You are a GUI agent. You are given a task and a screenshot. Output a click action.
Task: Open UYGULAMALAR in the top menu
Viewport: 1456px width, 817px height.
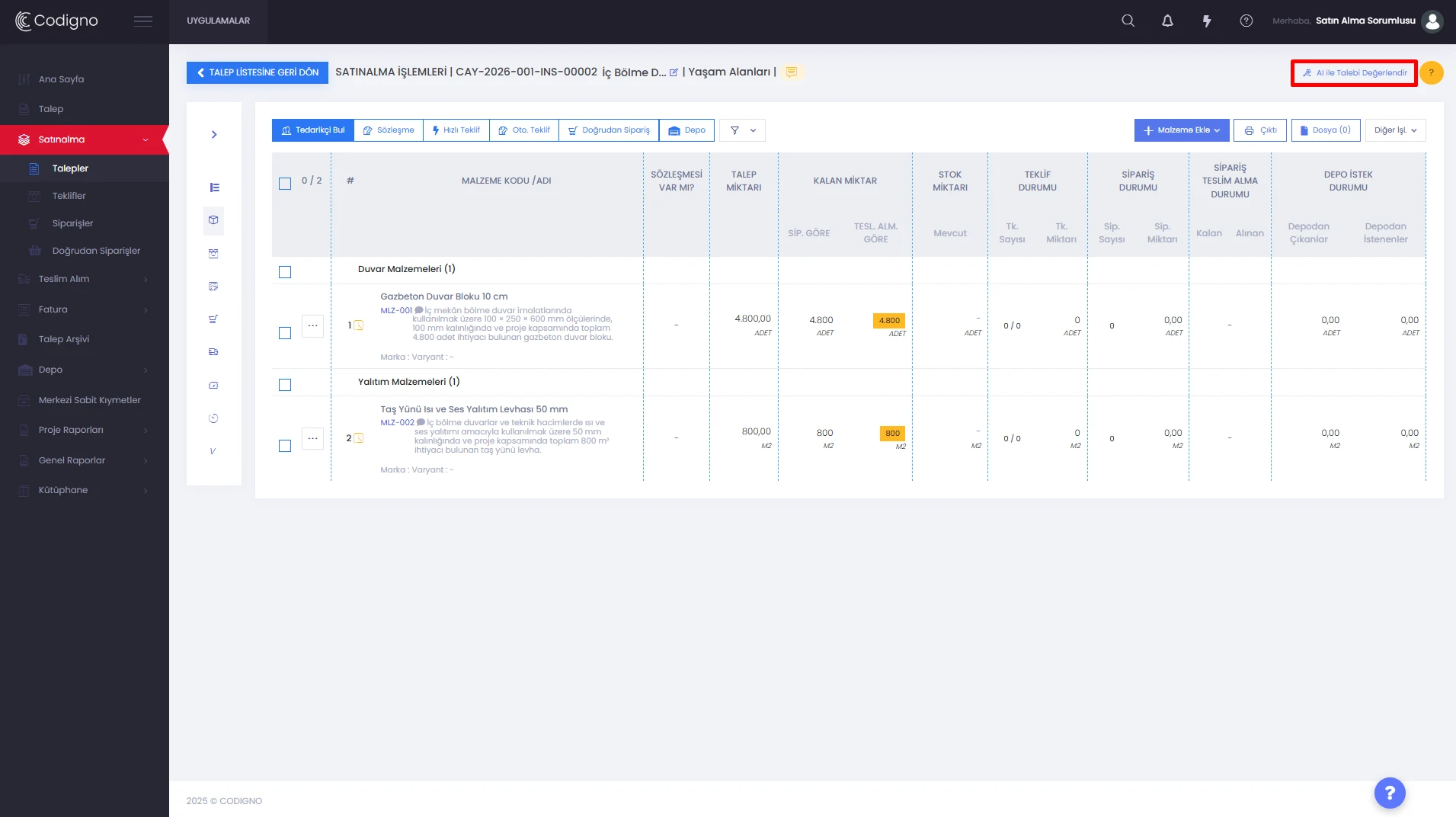tap(219, 21)
